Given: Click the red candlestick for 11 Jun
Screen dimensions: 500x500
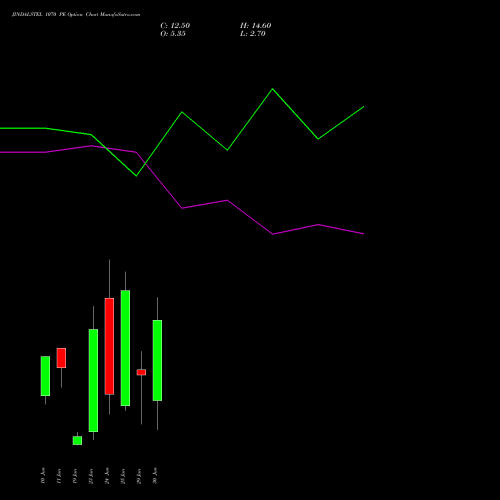Looking at the screenshot, I should pyautogui.click(x=61, y=358).
